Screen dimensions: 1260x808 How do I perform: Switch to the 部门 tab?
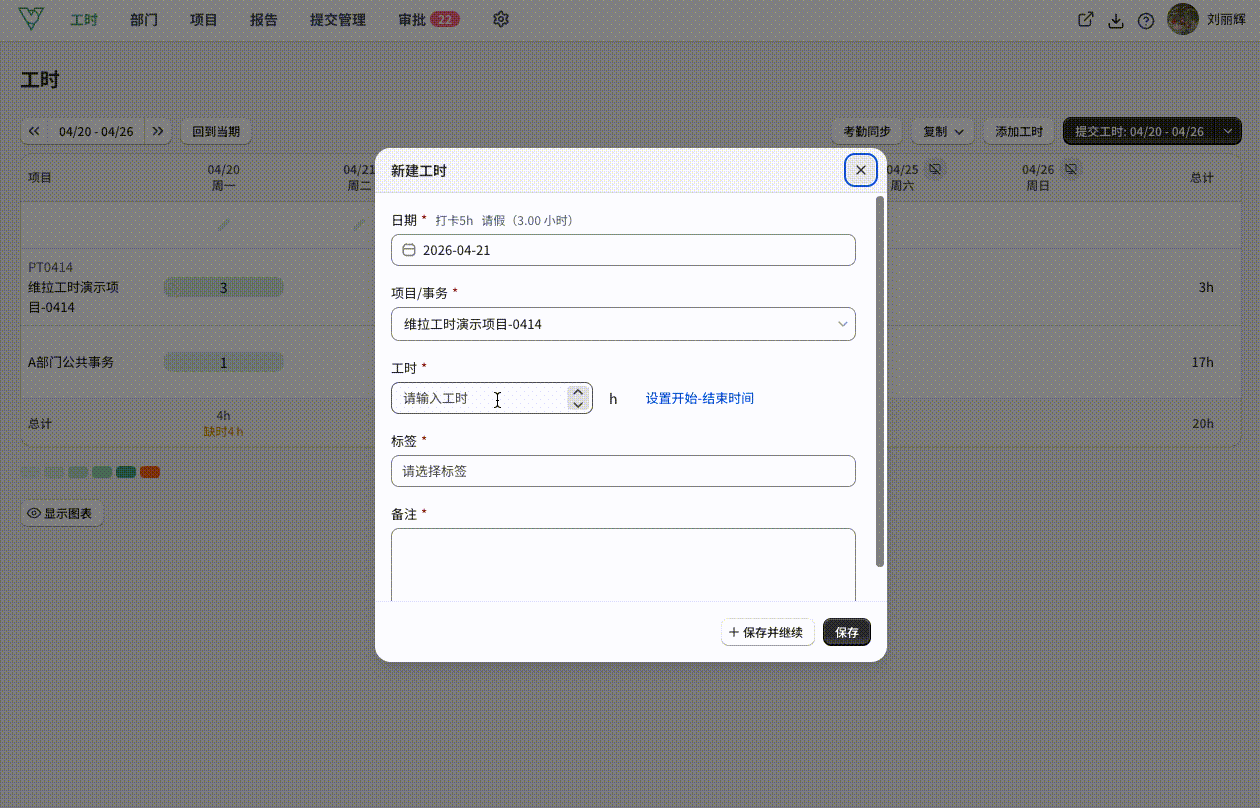pos(144,20)
